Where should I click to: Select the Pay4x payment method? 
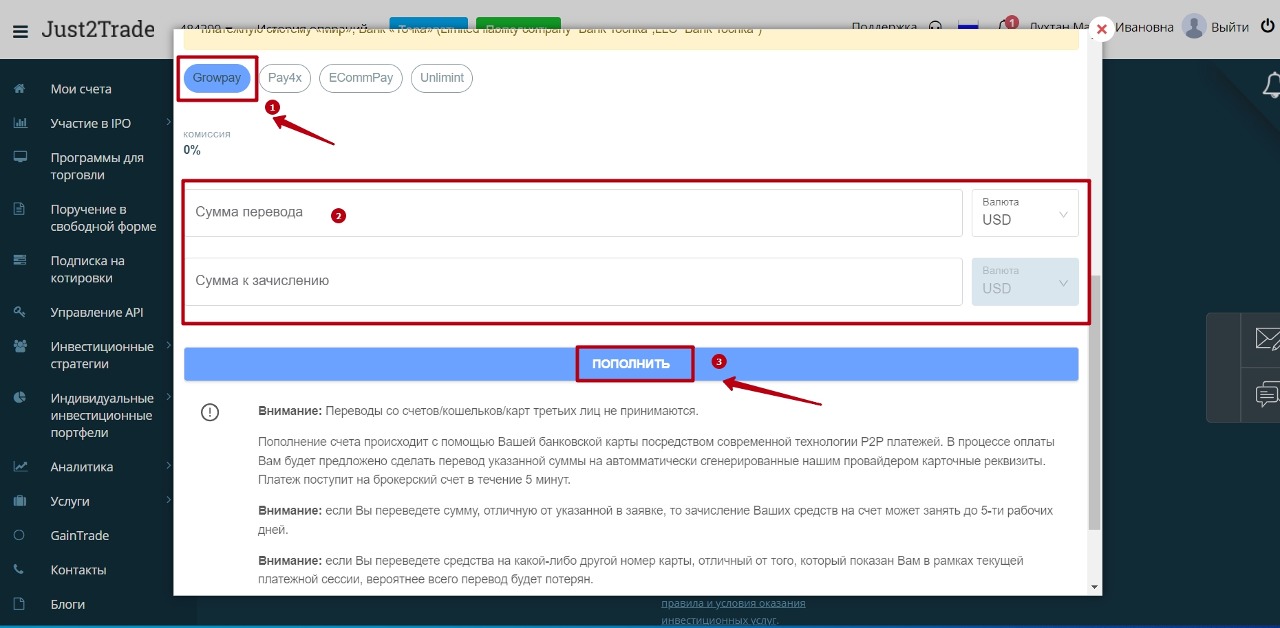click(x=285, y=78)
